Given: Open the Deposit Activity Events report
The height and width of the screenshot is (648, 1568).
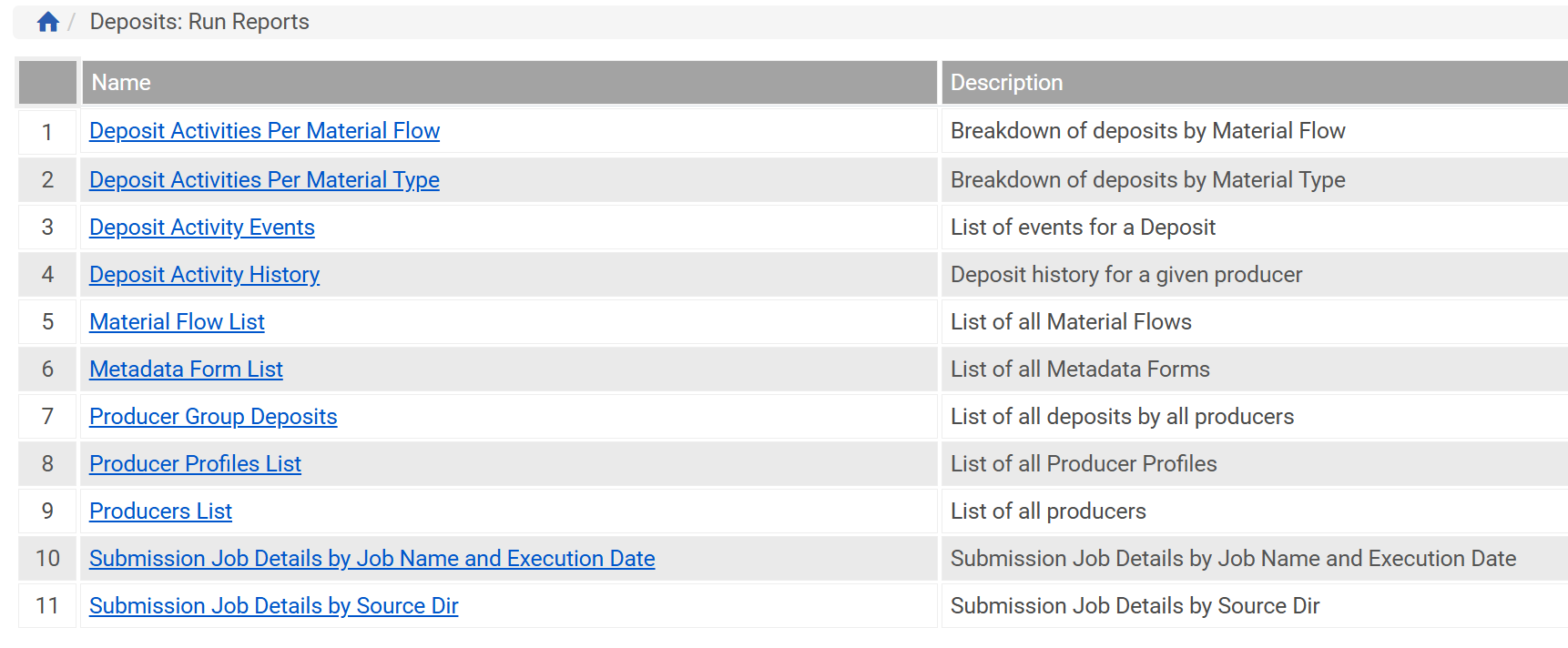Looking at the screenshot, I should [201, 228].
